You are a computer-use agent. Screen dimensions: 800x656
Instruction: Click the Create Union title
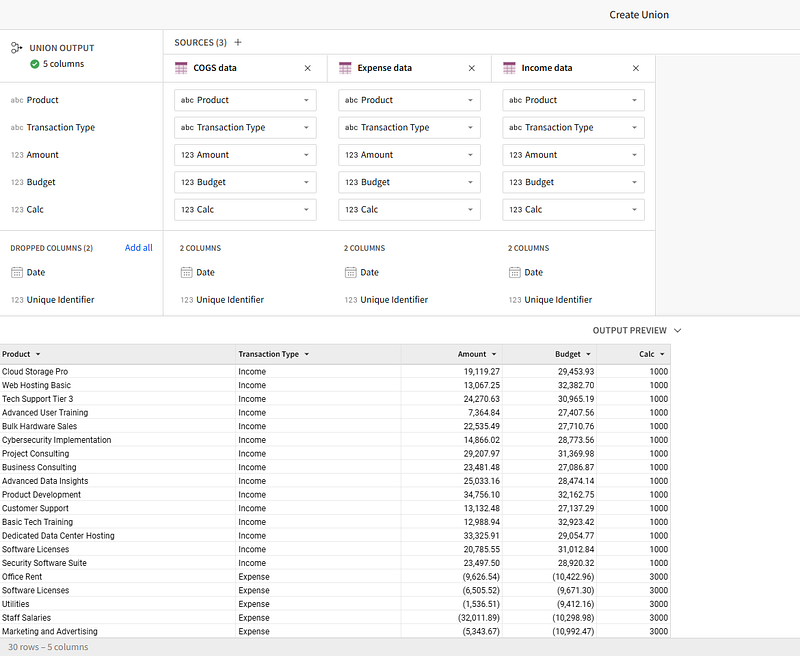point(639,15)
